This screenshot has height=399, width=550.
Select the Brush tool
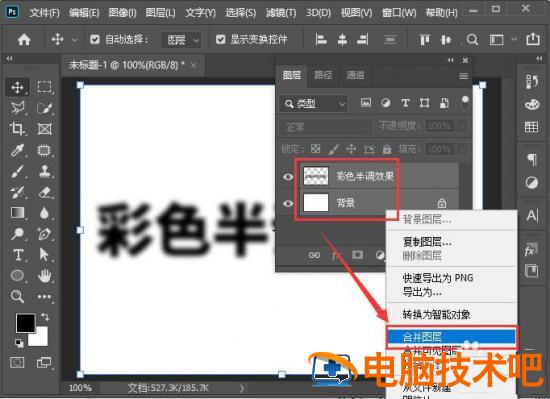coord(17,171)
